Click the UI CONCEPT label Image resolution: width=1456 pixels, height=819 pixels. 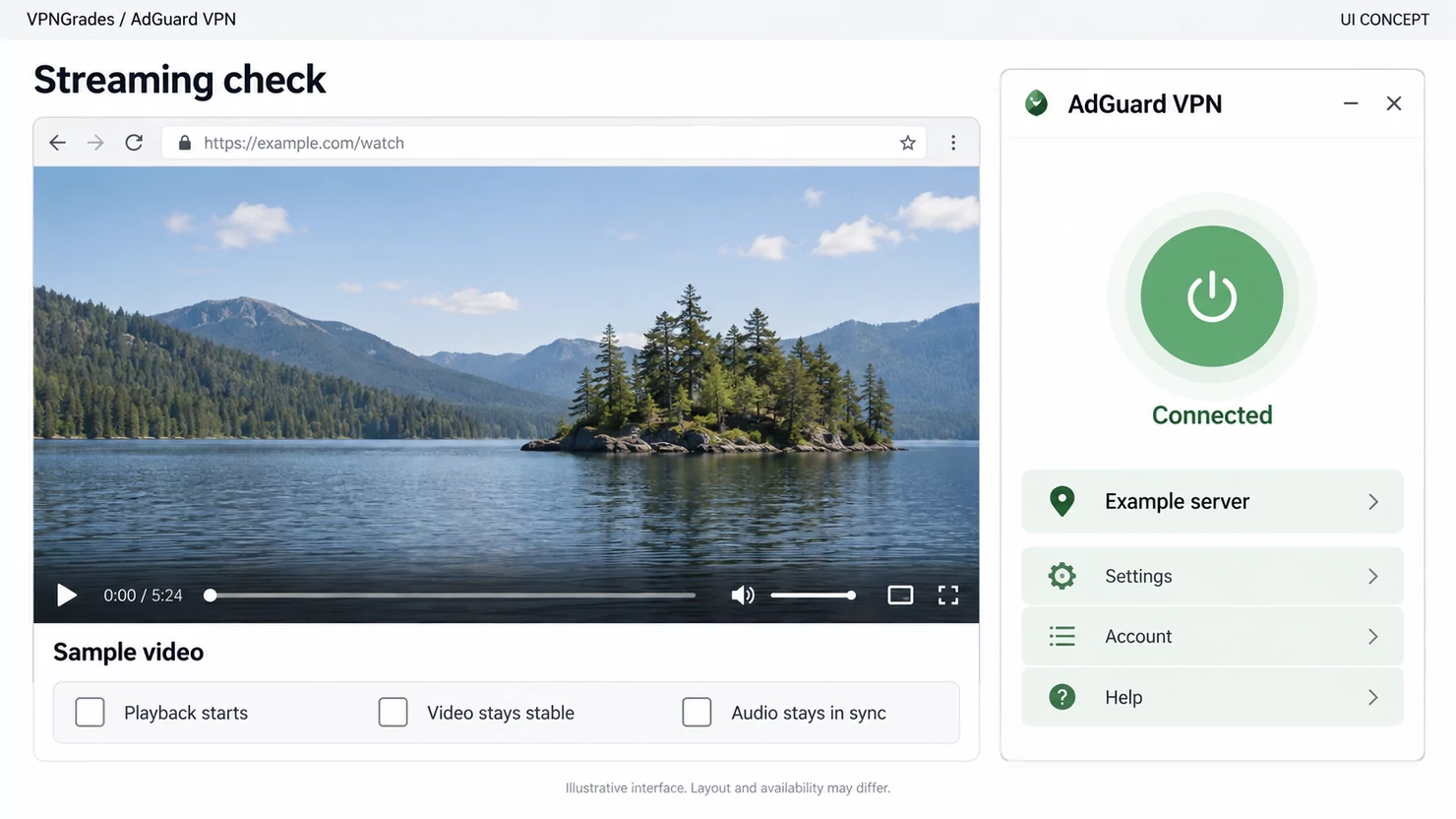(1384, 20)
